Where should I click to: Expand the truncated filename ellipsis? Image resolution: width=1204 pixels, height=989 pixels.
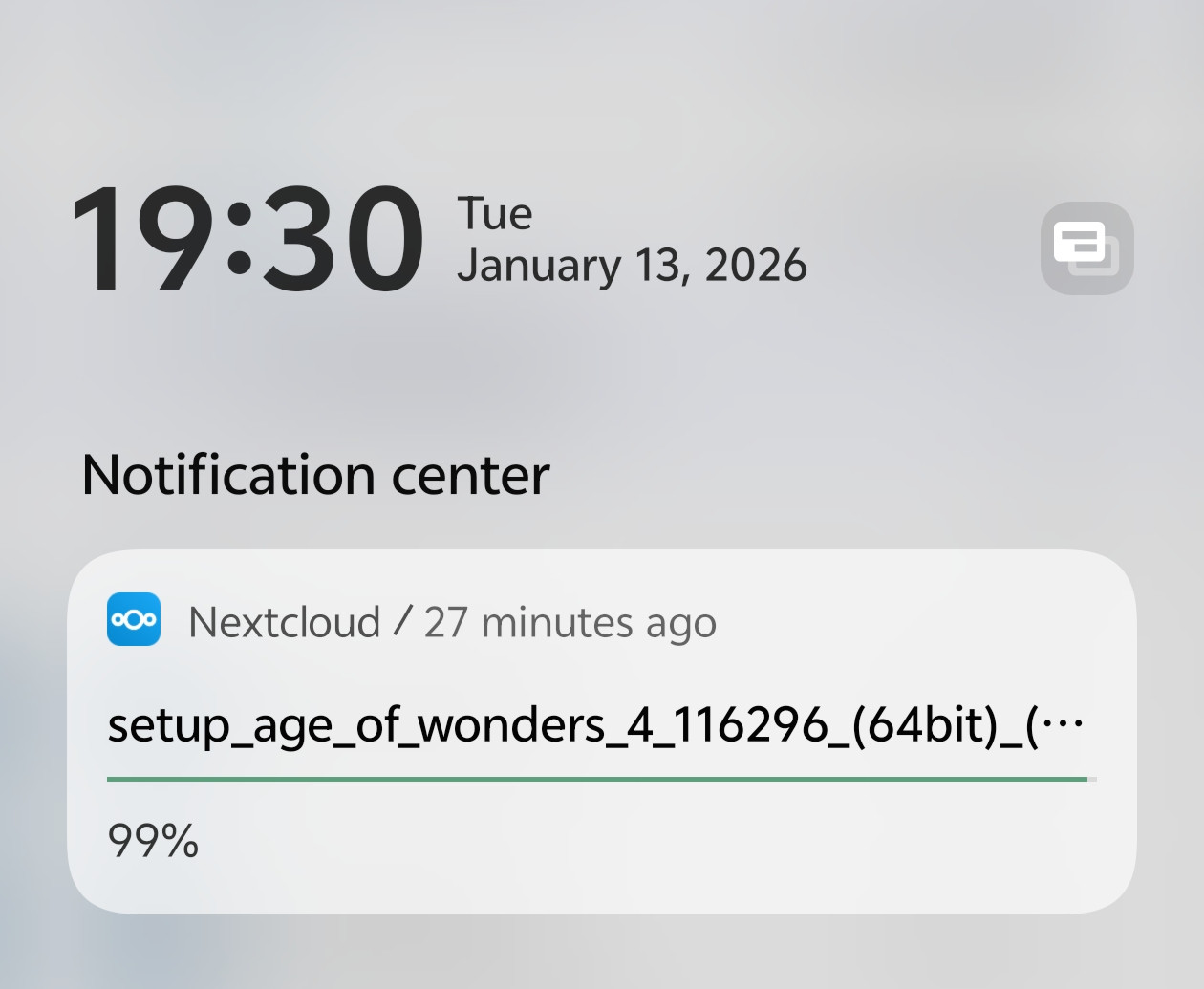(x=1062, y=725)
